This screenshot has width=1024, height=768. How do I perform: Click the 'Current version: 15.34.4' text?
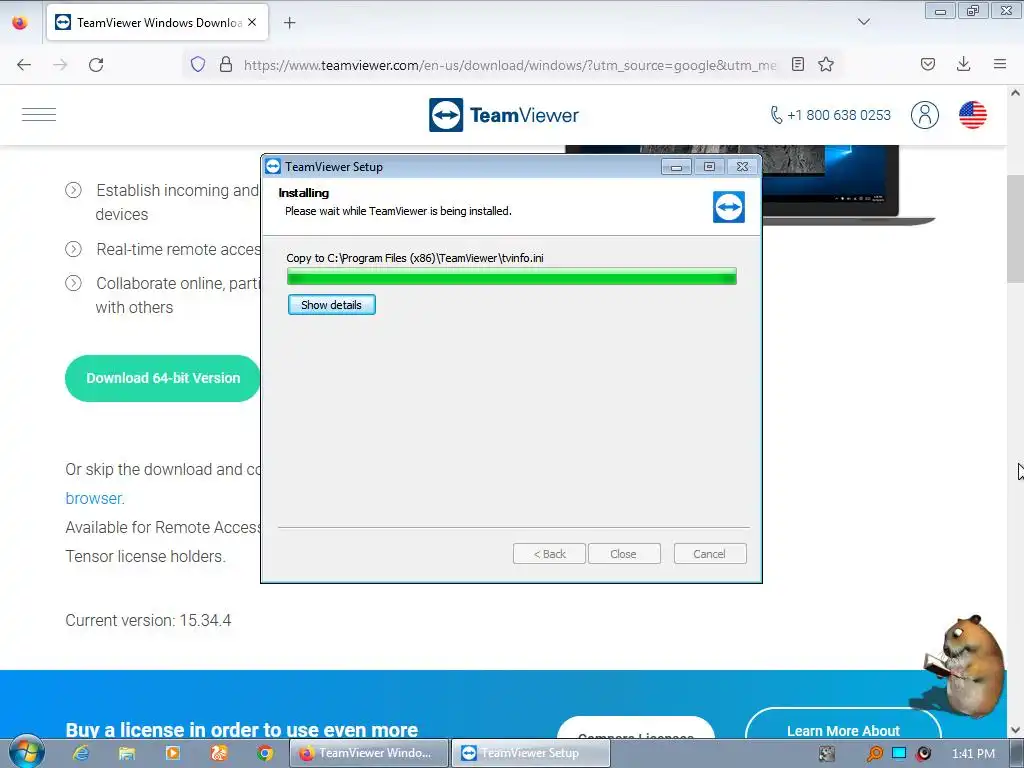point(148,620)
